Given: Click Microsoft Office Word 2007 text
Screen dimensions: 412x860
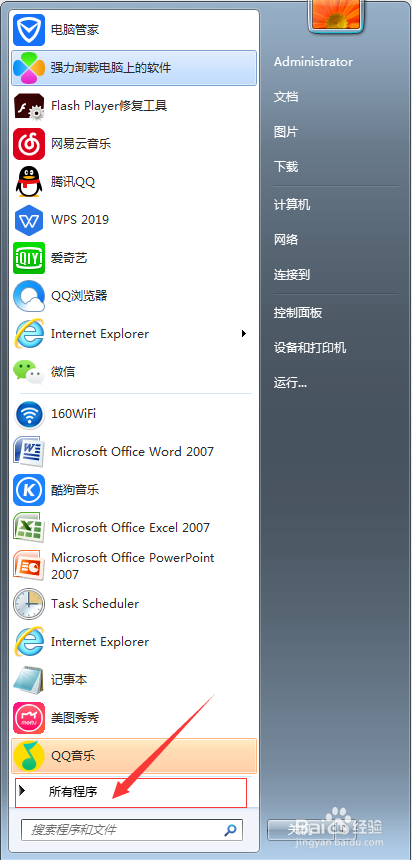Looking at the screenshot, I should [x=132, y=452].
